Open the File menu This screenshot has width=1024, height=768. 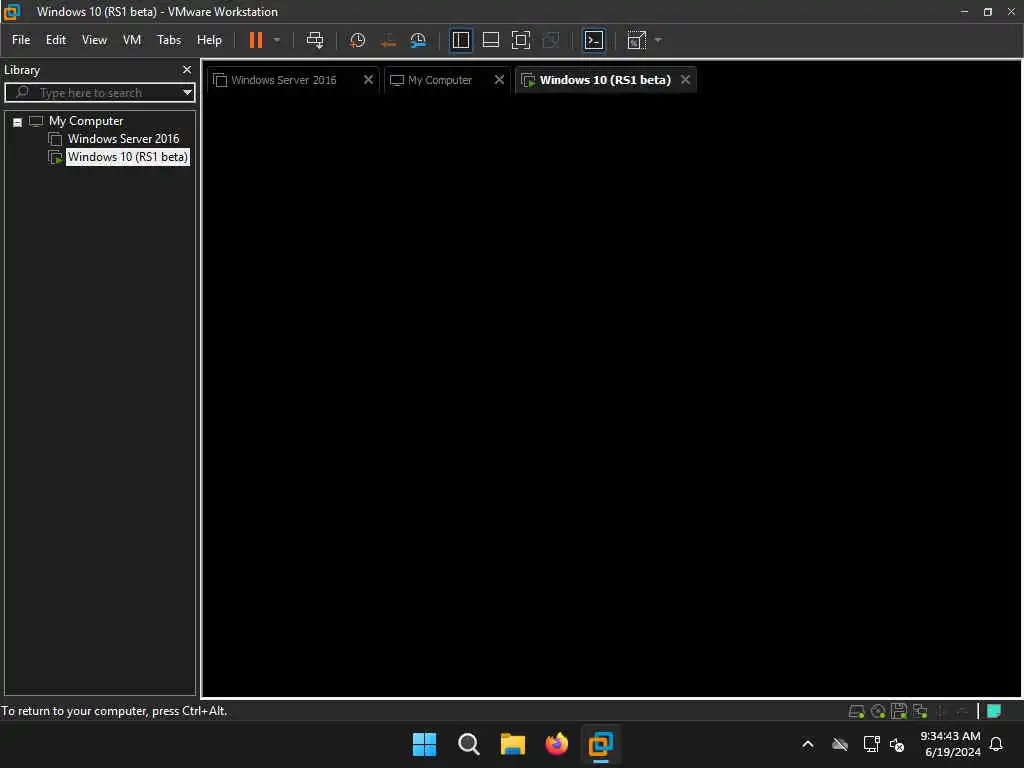pyautogui.click(x=21, y=40)
